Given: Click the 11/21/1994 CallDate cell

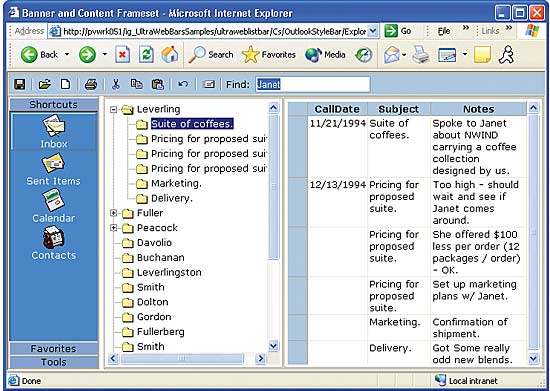Looking at the screenshot, I should point(337,147).
